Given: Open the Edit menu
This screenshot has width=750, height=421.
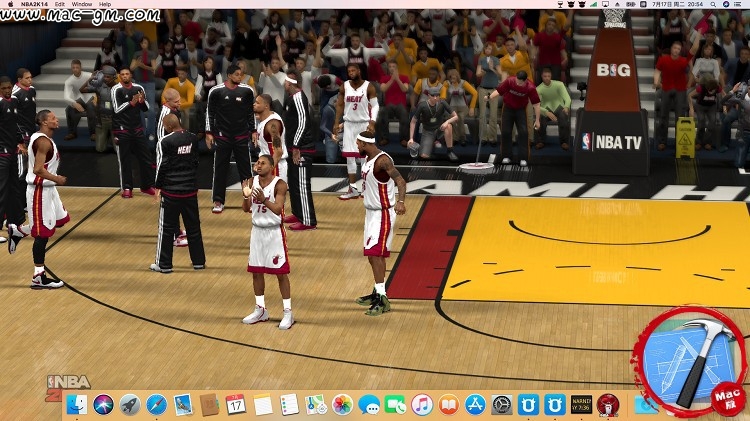Looking at the screenshot, I should pos(60,4).
